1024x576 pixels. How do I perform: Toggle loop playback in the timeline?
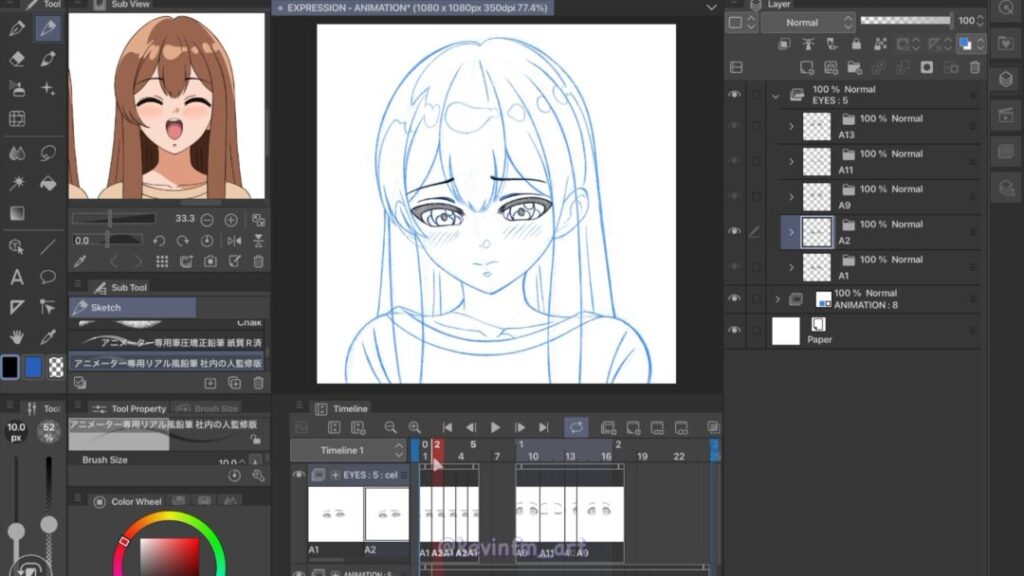pos(576,427)
